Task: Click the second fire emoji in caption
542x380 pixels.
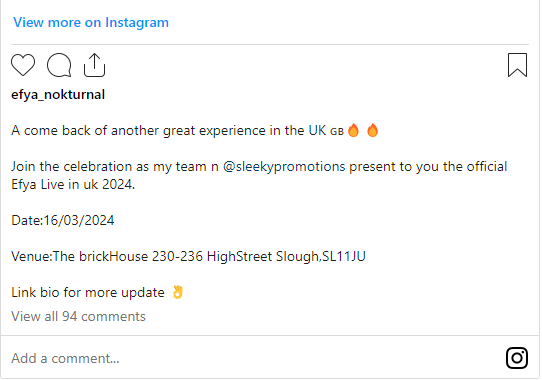Action: click(372, 130)
